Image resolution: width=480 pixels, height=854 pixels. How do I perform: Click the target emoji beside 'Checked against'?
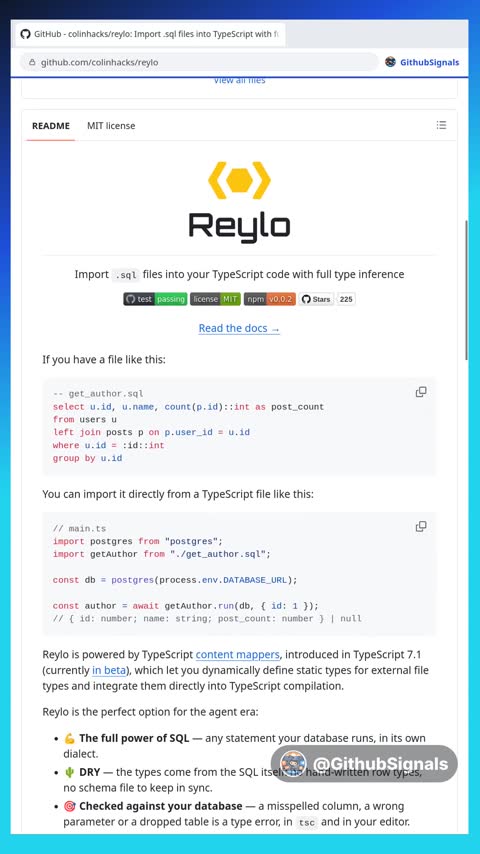click(69, 806)
